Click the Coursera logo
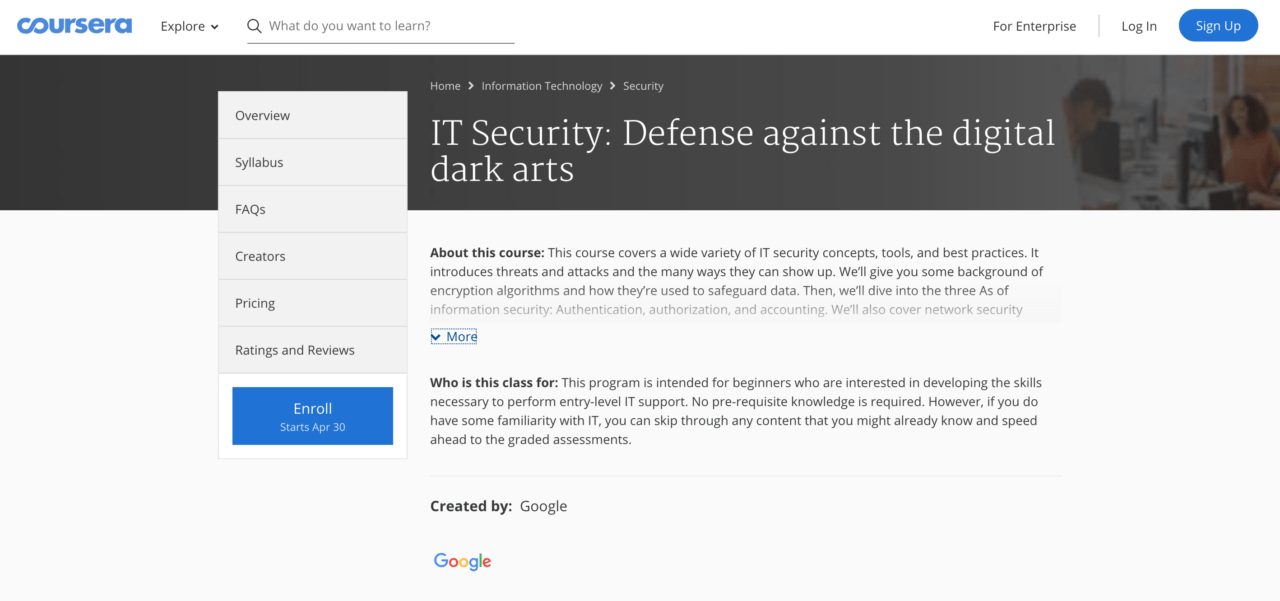The image size is (1280, 601). coord(74,26)
